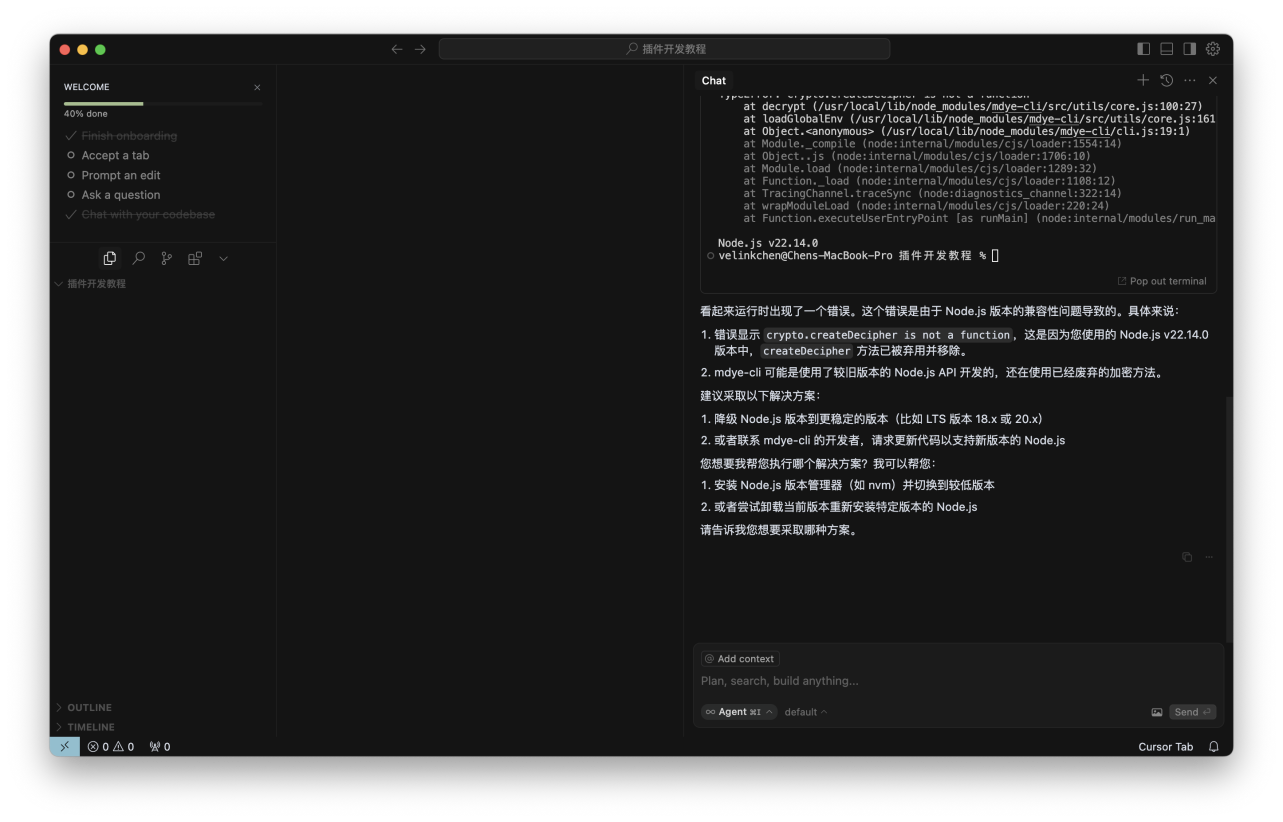This screenshot has height=822, width=1283.
Task: Click the notifications bell icon
Action: (1214, 747)
